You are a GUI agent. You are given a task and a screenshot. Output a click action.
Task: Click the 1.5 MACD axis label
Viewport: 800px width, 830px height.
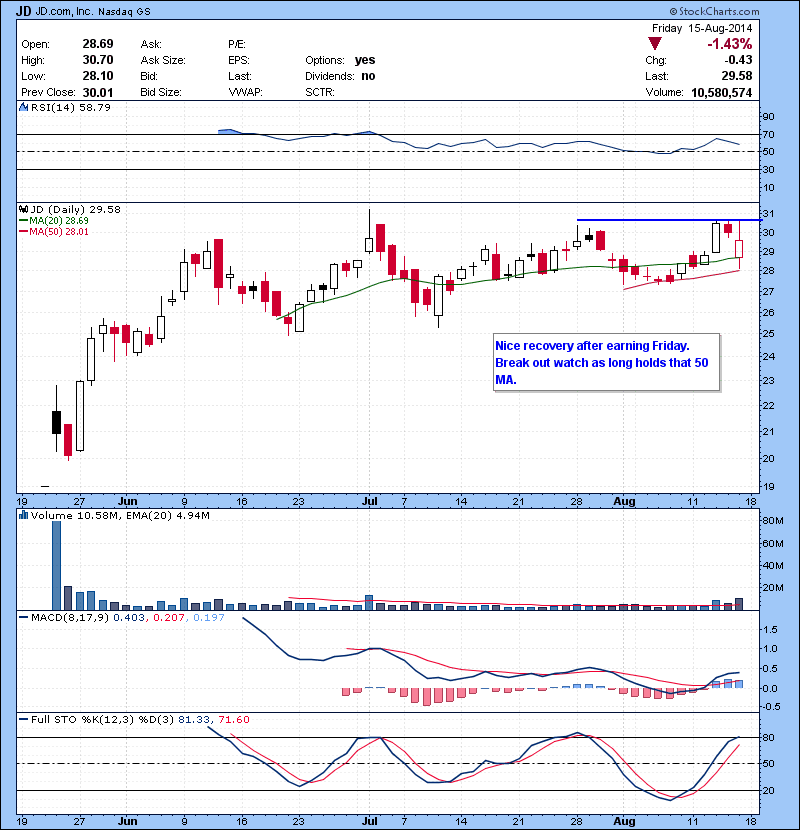point(771,630)
